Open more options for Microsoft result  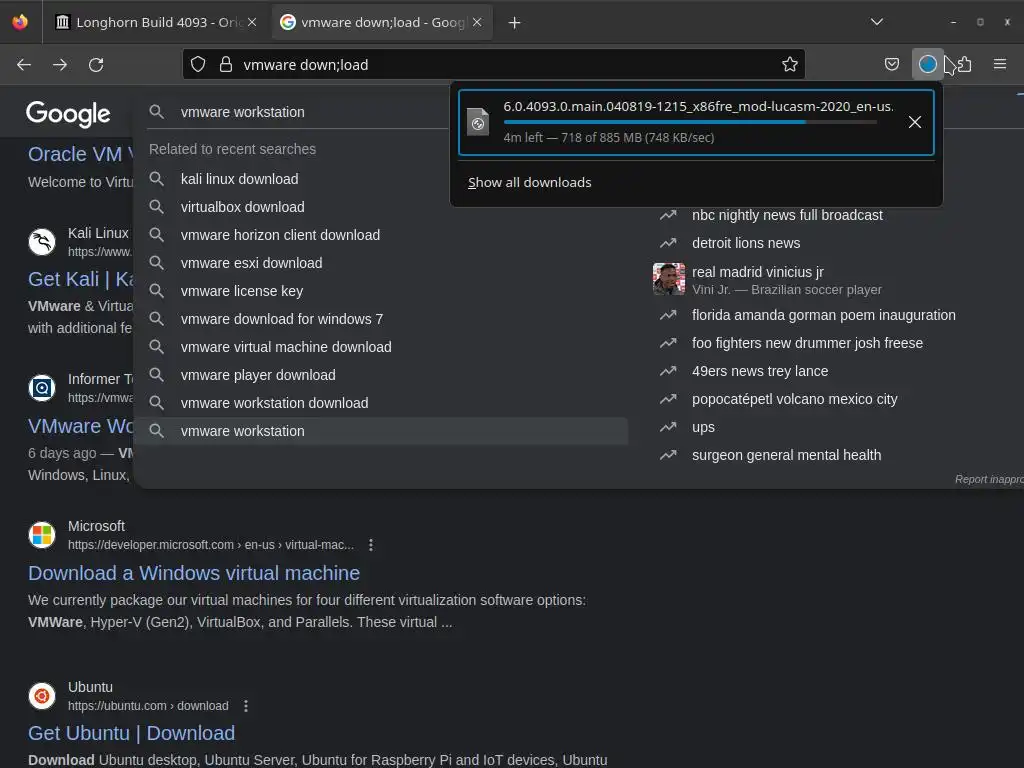[371, 545]
